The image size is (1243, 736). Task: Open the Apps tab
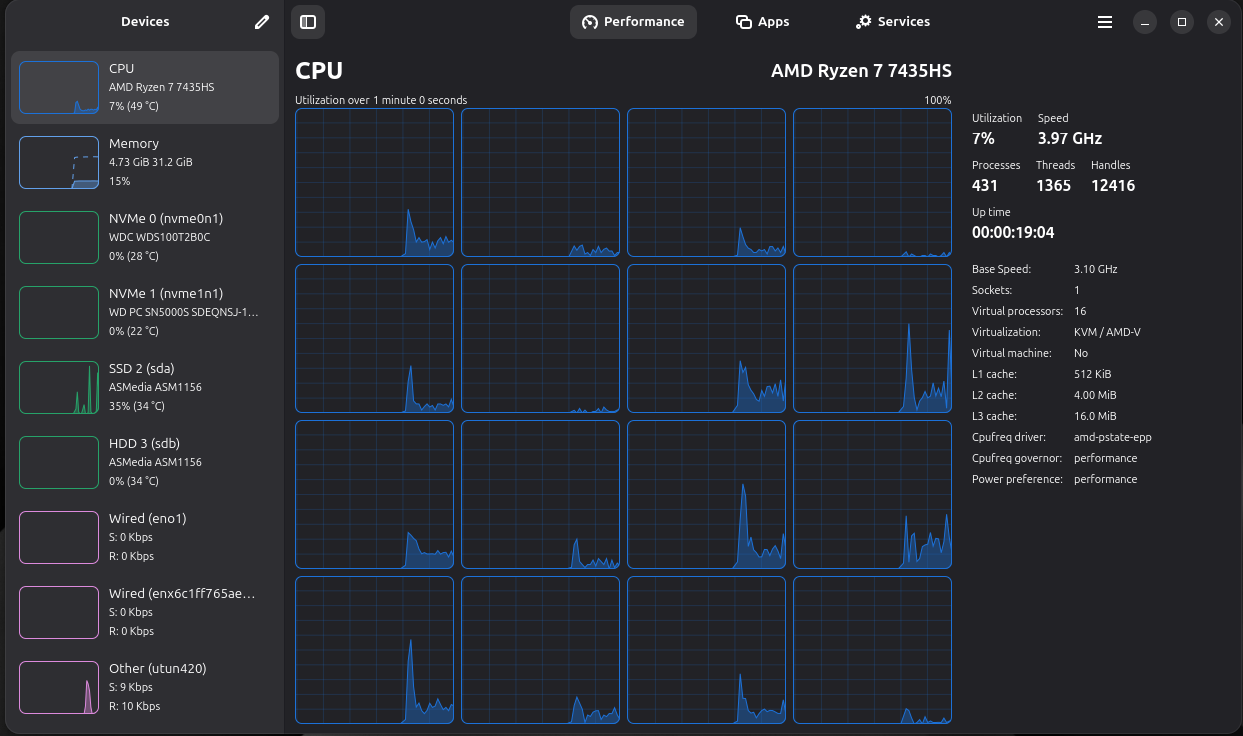762,22
